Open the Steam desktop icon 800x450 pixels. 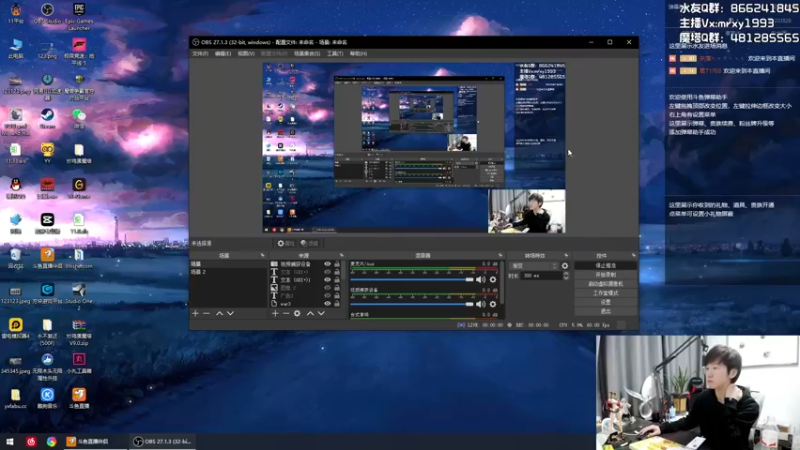[47, 118]
